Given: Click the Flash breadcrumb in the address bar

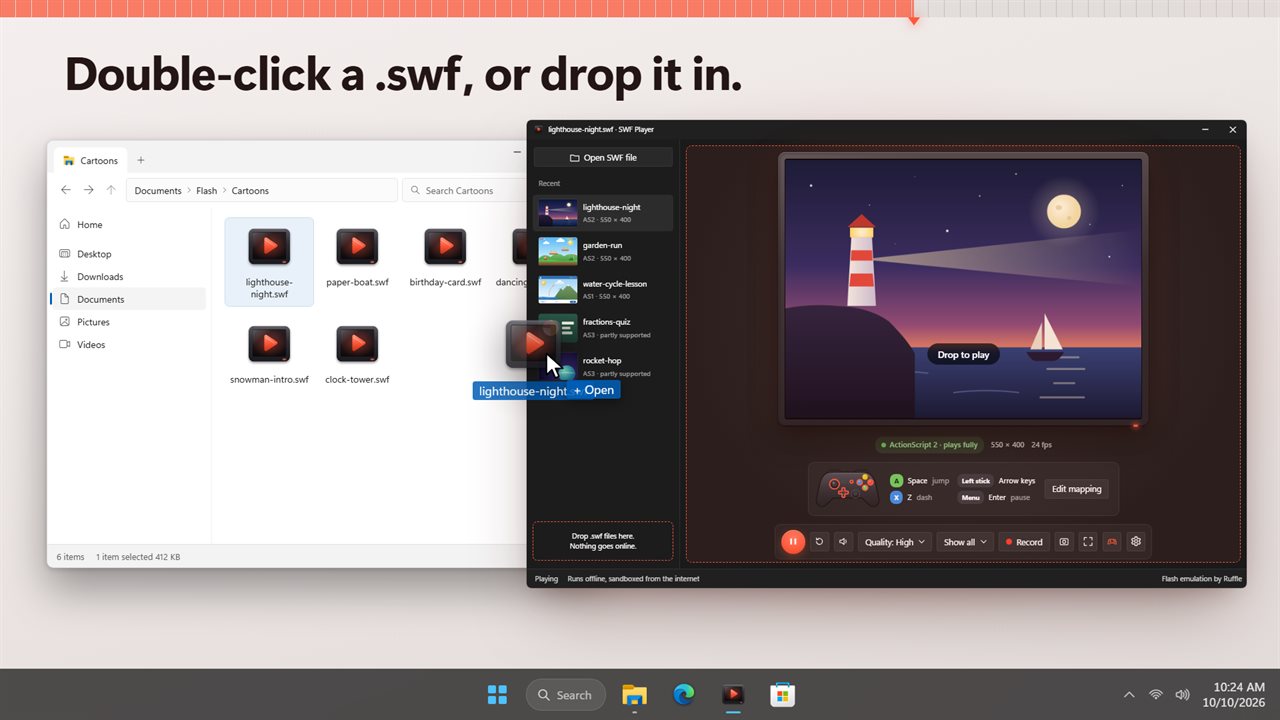Looking at the screenshot, I should coord(207,190).
